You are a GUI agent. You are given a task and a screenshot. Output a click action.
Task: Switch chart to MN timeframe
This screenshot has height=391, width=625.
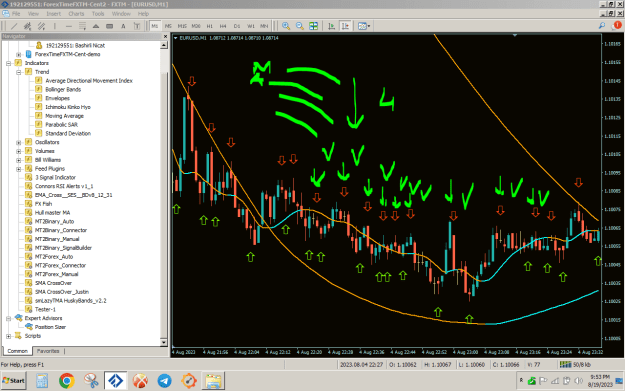pos(264,26)
